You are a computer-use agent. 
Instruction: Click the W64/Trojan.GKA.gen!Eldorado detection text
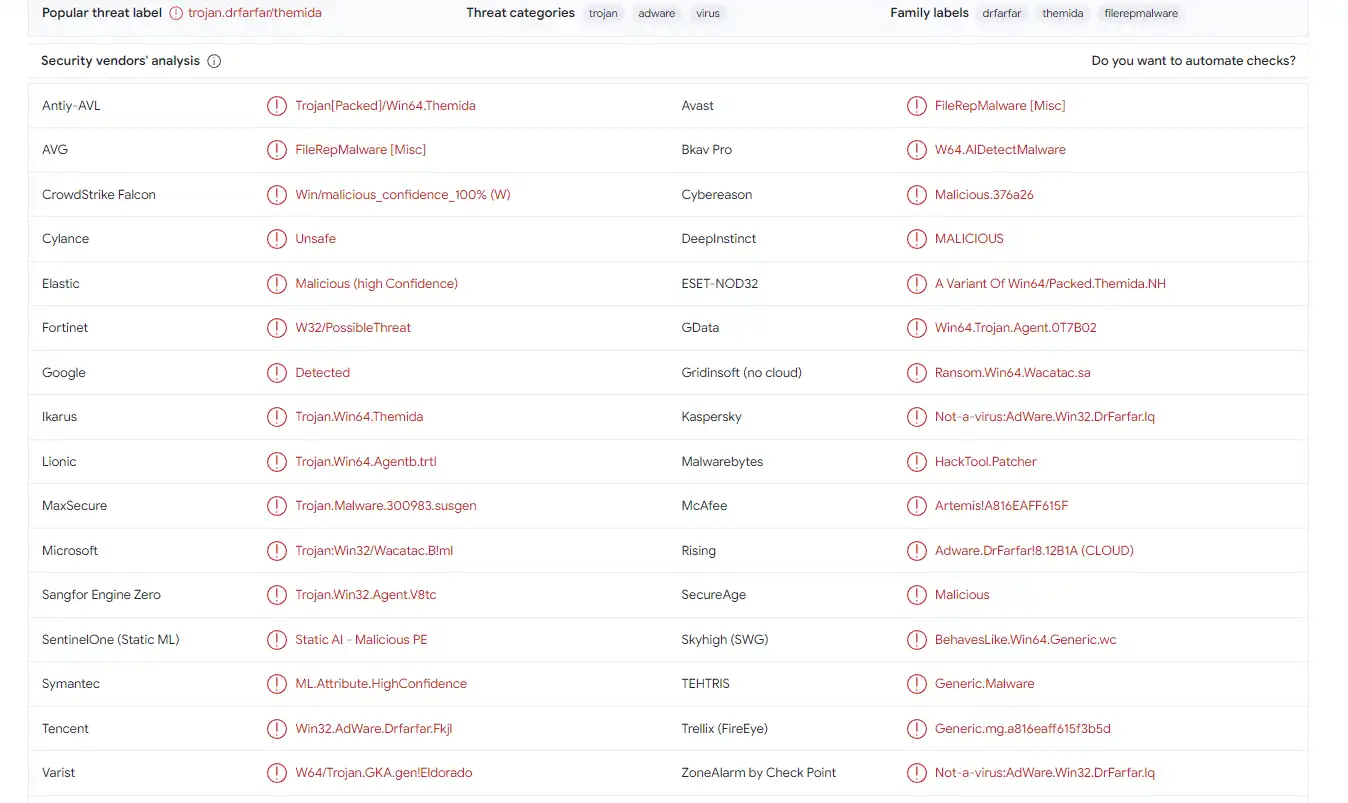coord(384,773)
